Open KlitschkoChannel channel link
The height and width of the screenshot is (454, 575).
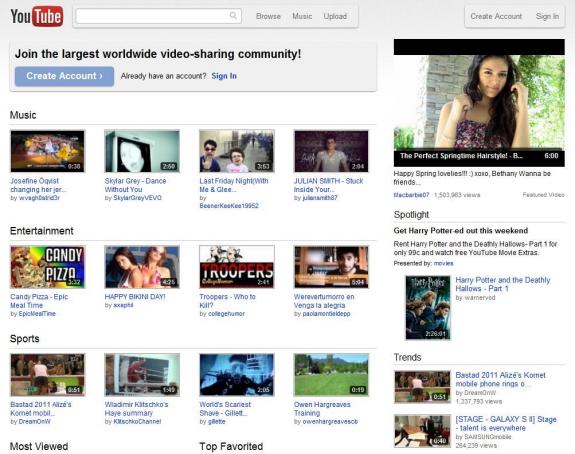[x=137, y=421]
